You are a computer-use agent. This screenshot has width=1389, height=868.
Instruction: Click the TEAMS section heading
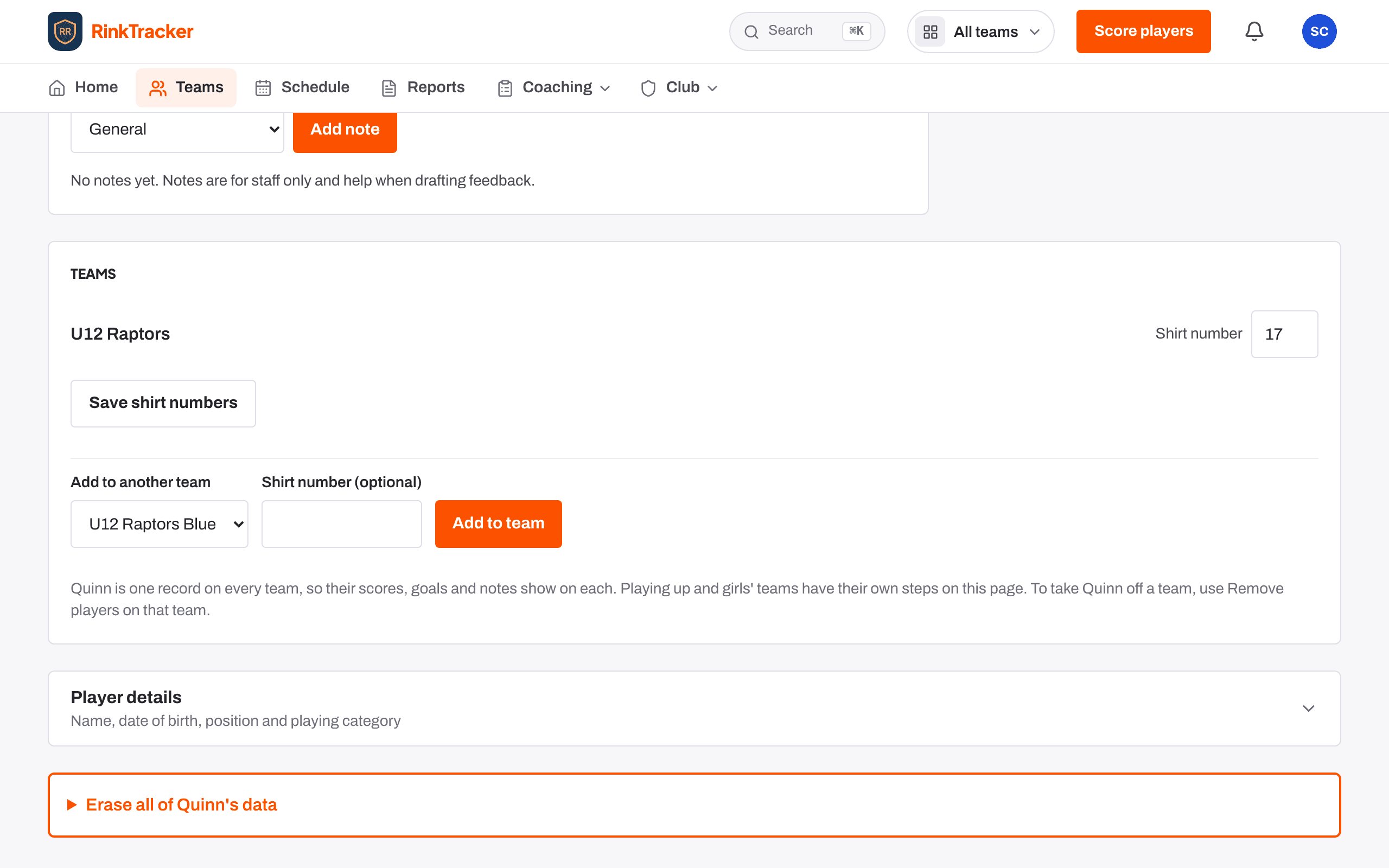93,275
